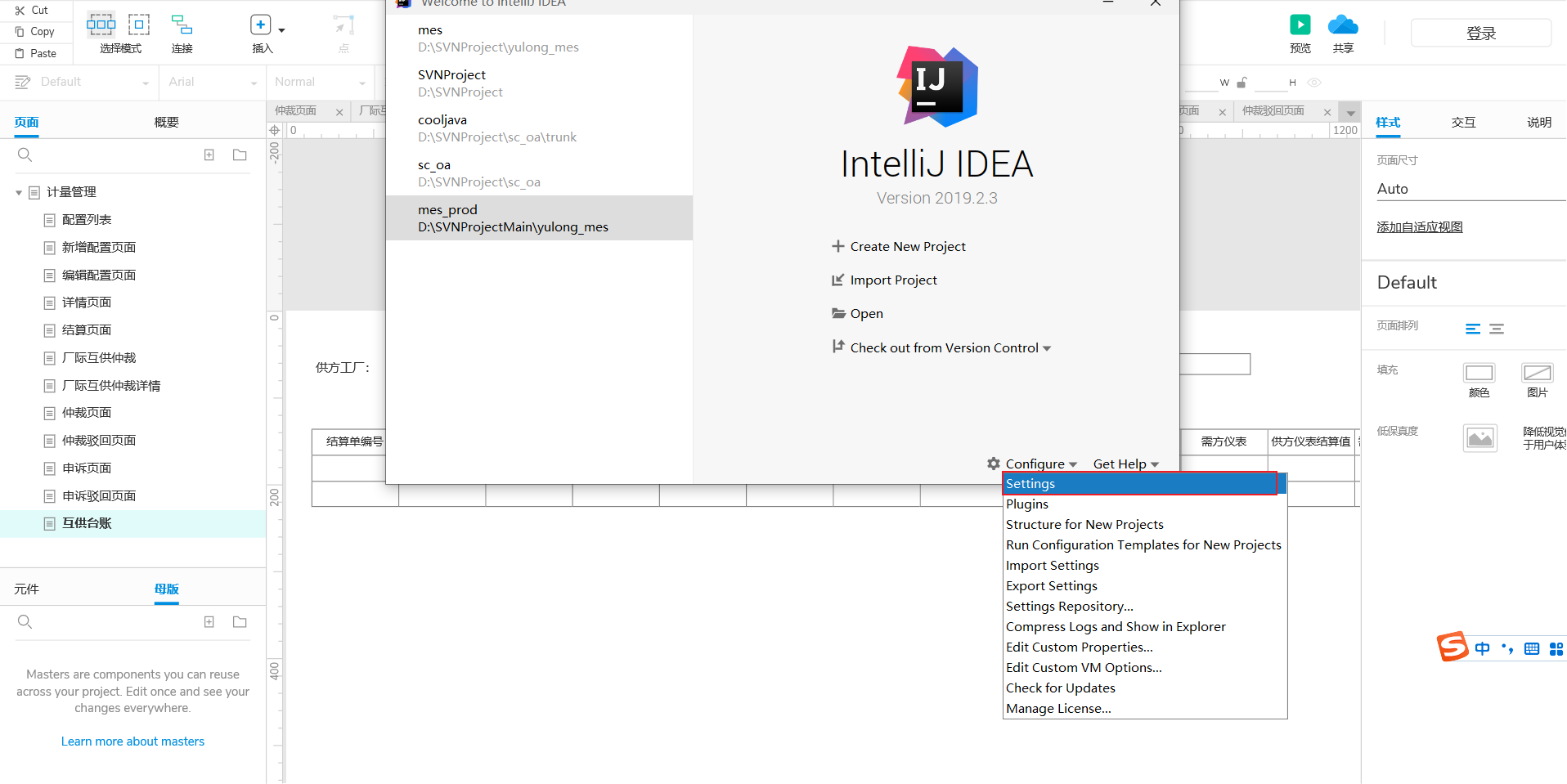
Task: Click the add folder icon in masters panel
Action: (240, 622)
